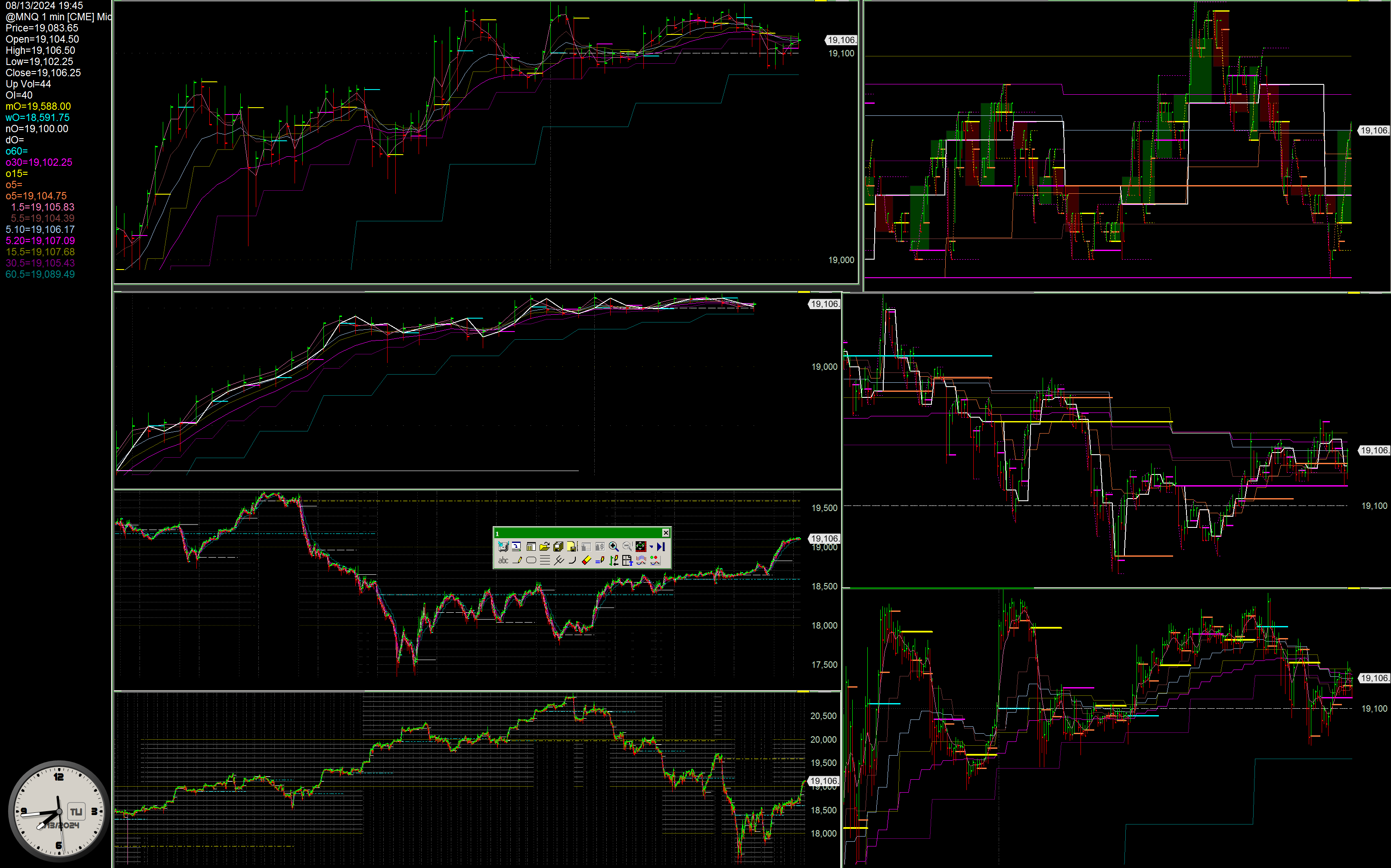The image size is (1391, 868).
Task: Click the skip to end arrow button
Action: coord(661,546)
